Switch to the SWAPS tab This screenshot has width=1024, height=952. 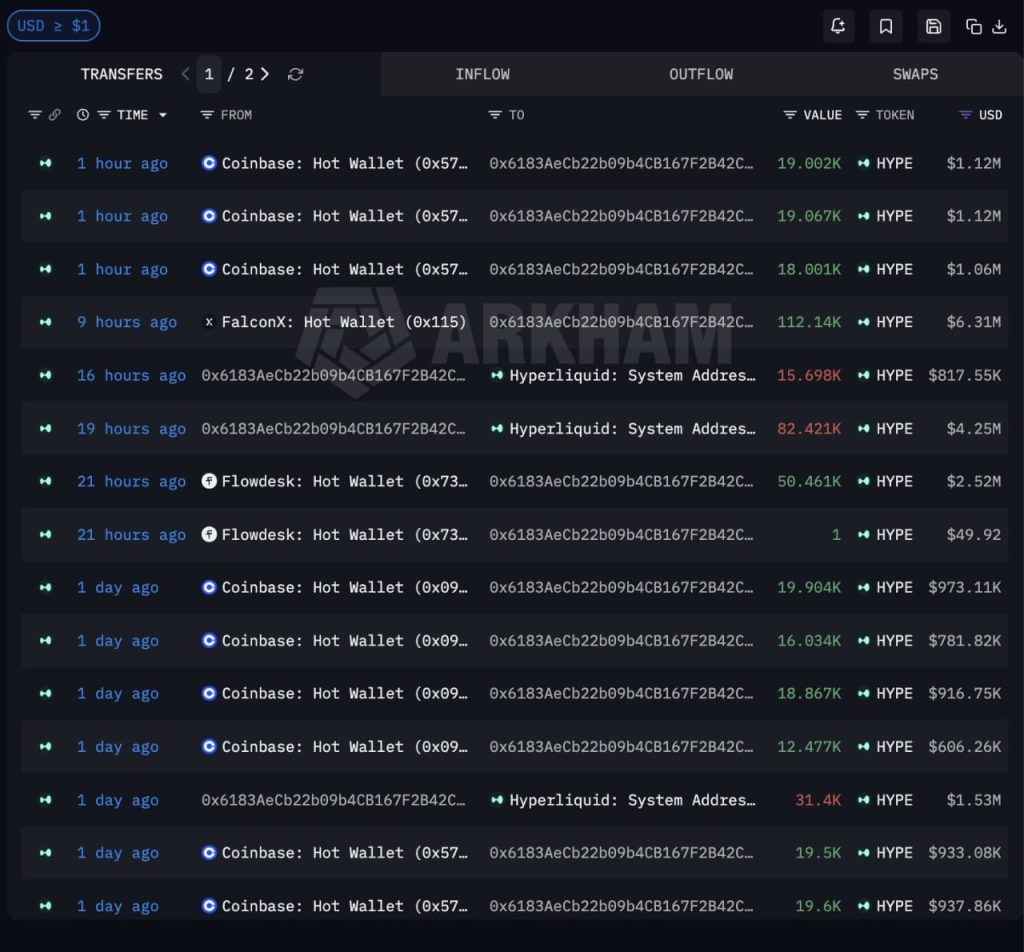(915, 74)
